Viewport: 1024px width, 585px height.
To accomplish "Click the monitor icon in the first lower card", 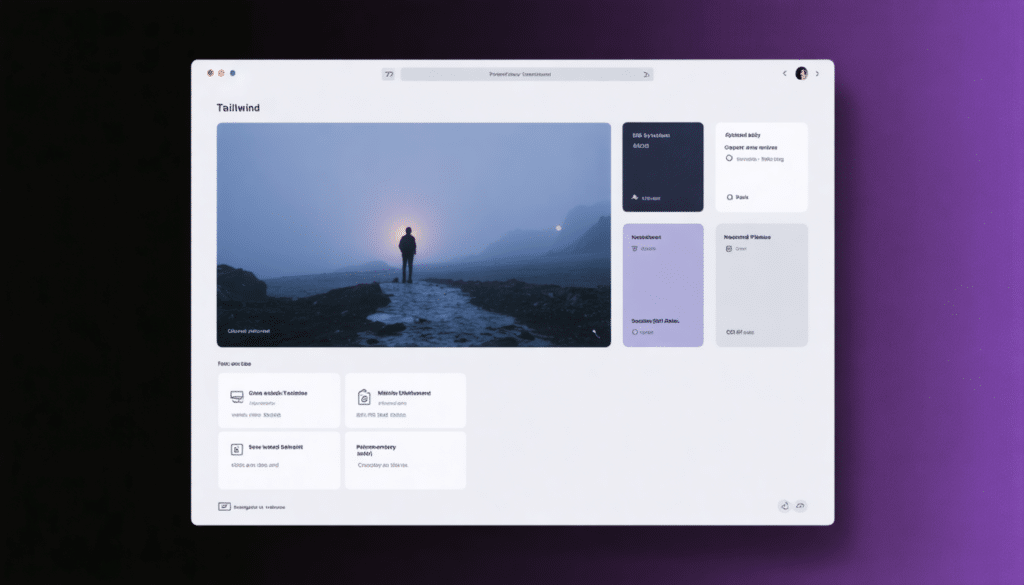I will pyautogui.click(x=237, y=396).
